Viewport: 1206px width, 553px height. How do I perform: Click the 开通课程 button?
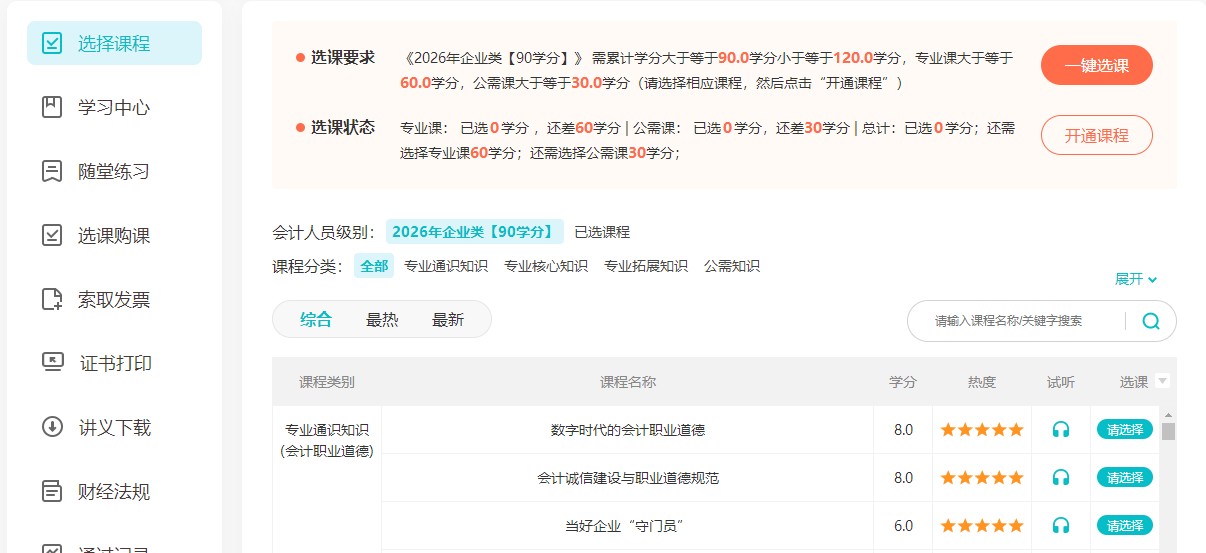pos(1097,135)
